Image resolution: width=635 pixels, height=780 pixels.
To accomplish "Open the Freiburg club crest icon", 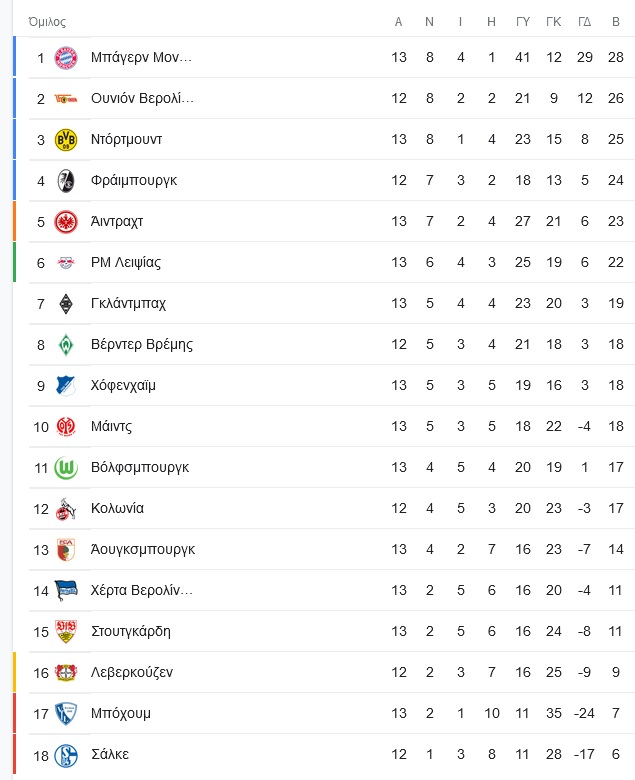I will [x=66, y=181].
